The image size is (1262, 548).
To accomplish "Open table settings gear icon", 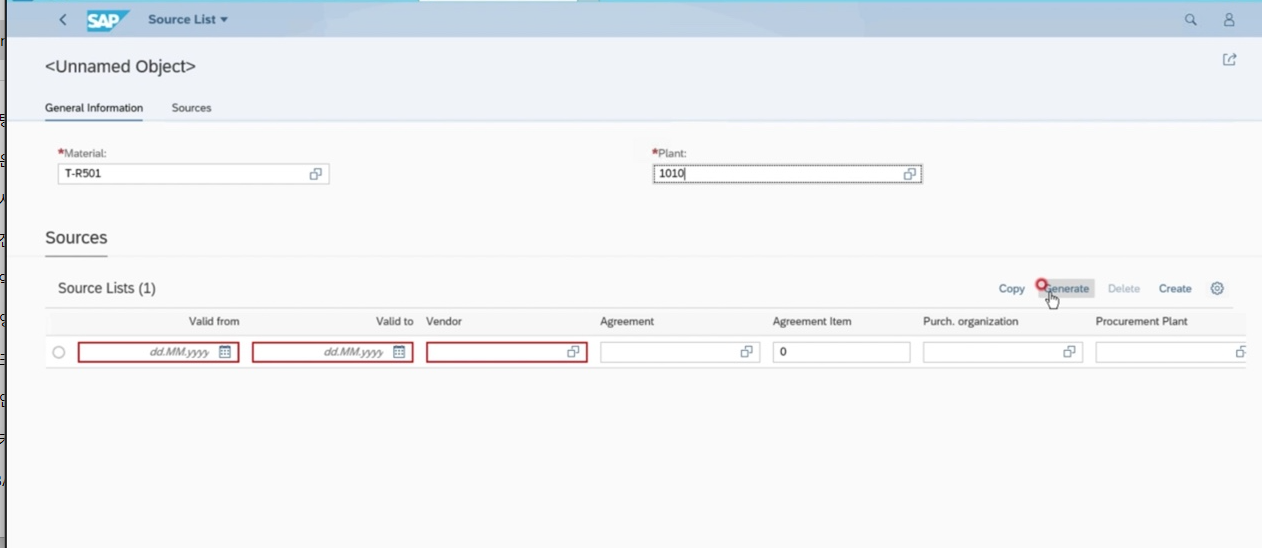I will click(x=1217, y=288).
